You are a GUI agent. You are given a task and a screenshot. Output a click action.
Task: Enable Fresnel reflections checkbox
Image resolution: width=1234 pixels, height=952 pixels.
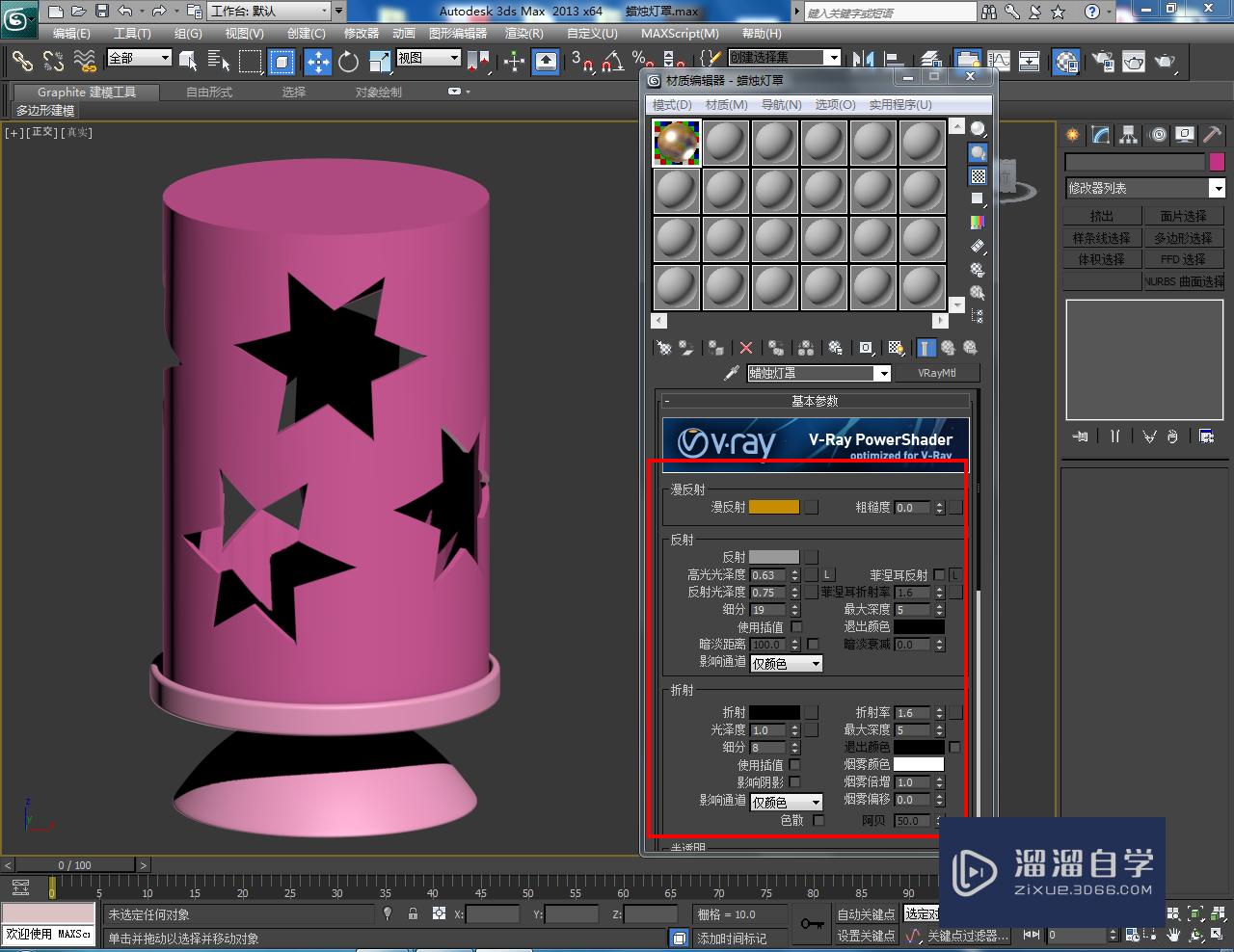click(x=939, y=575)
